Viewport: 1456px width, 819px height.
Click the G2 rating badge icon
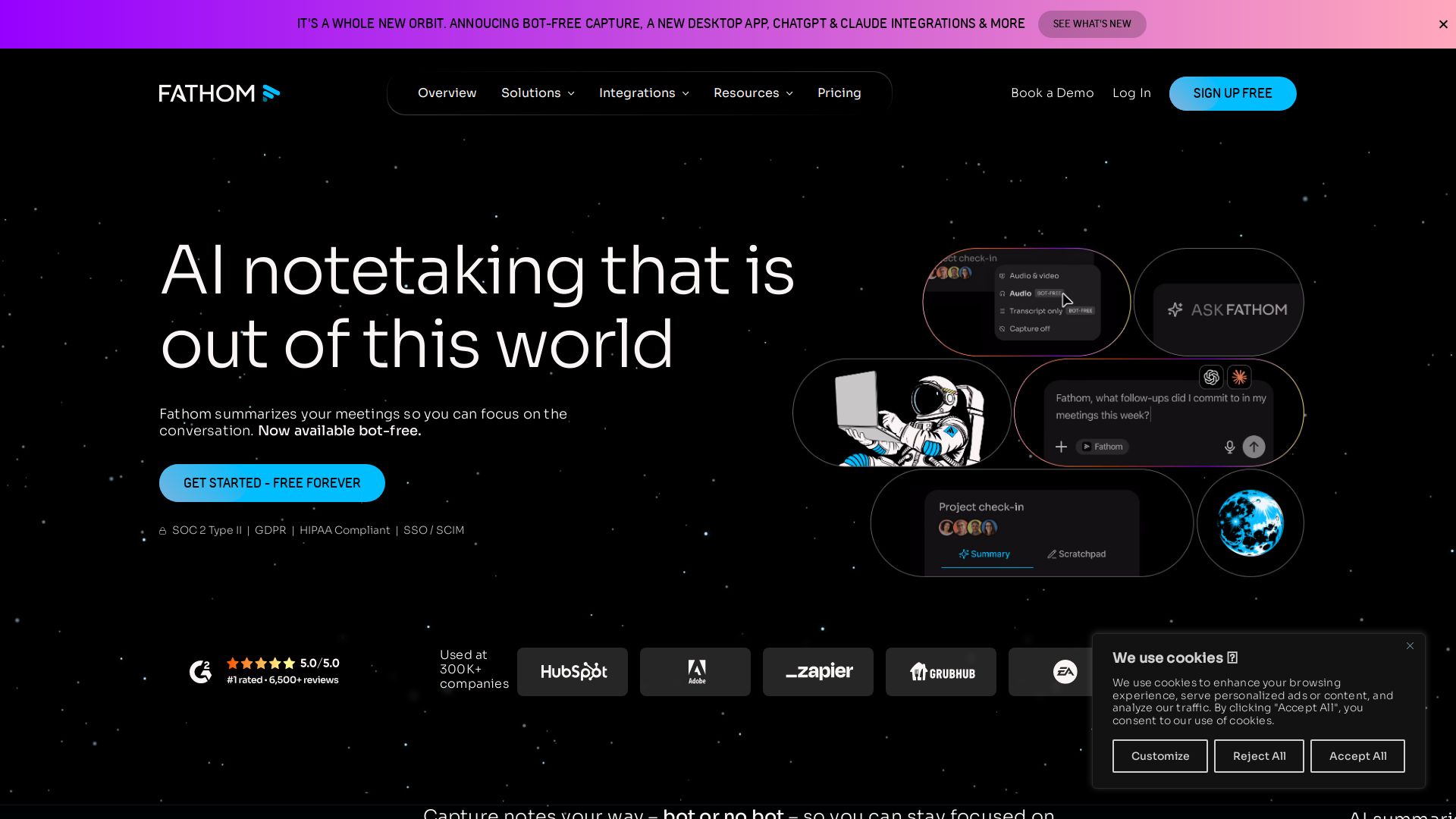click(x=200, y=671)
